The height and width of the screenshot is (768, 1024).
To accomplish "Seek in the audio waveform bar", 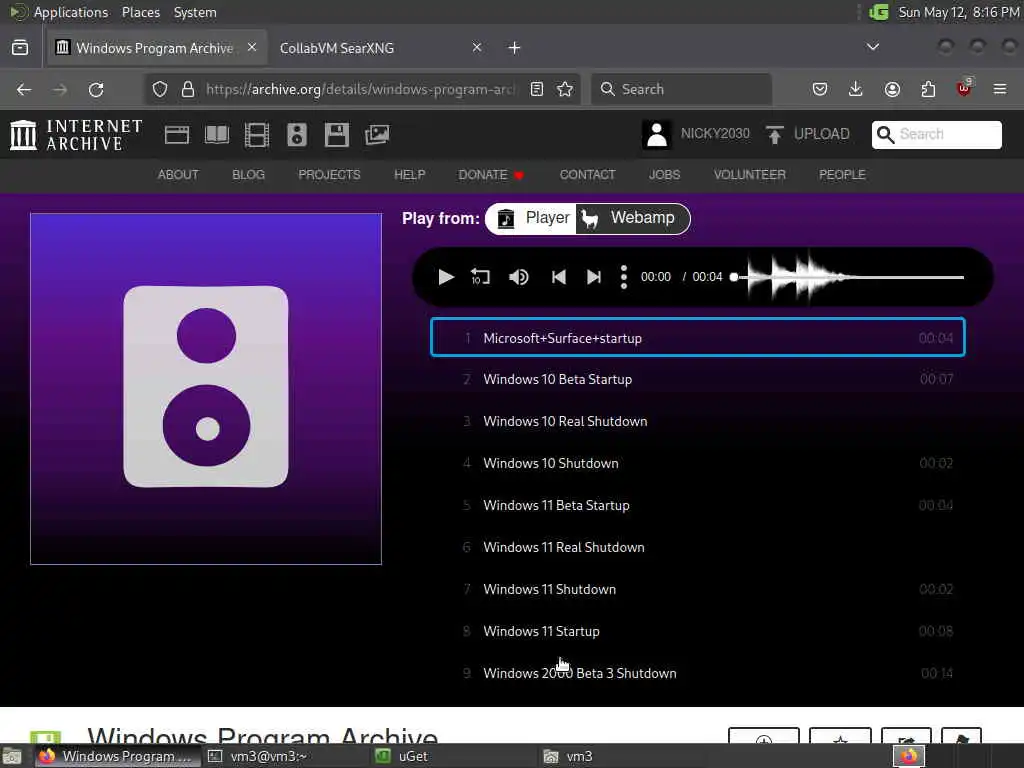I will pos(848,277).
